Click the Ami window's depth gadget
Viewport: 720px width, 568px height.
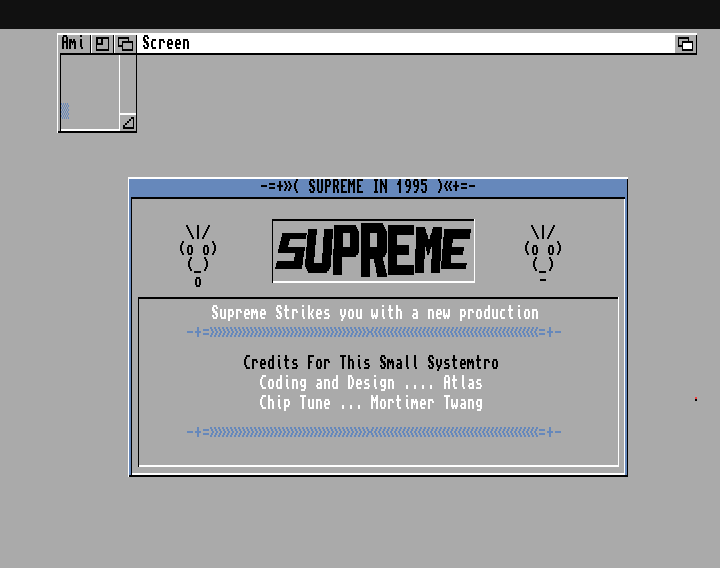pyautogui.click(x=125, y=43)
